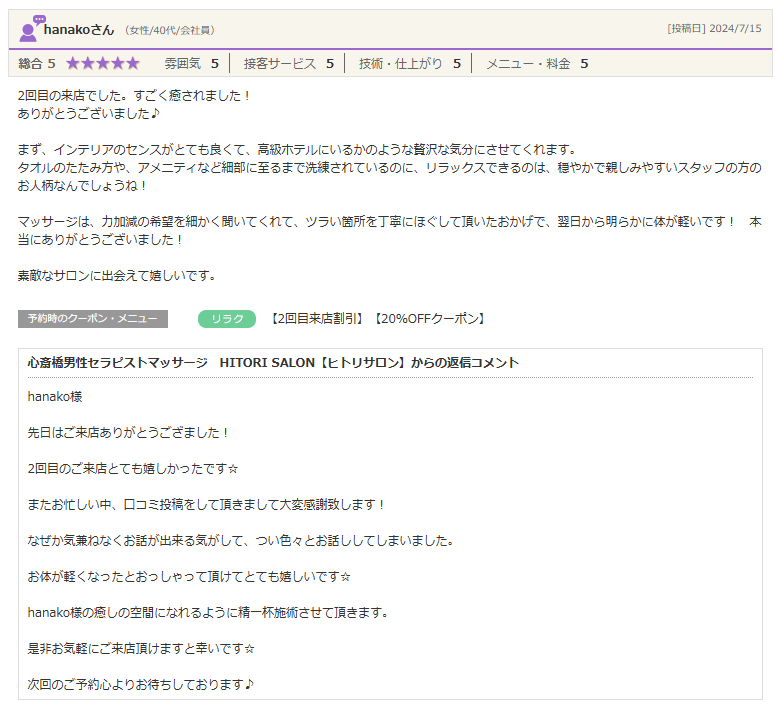Click the line 2回目のご来店とても嬉しかったです☆
This screenshot has height=707, width=775.
(x=133, y=469)
